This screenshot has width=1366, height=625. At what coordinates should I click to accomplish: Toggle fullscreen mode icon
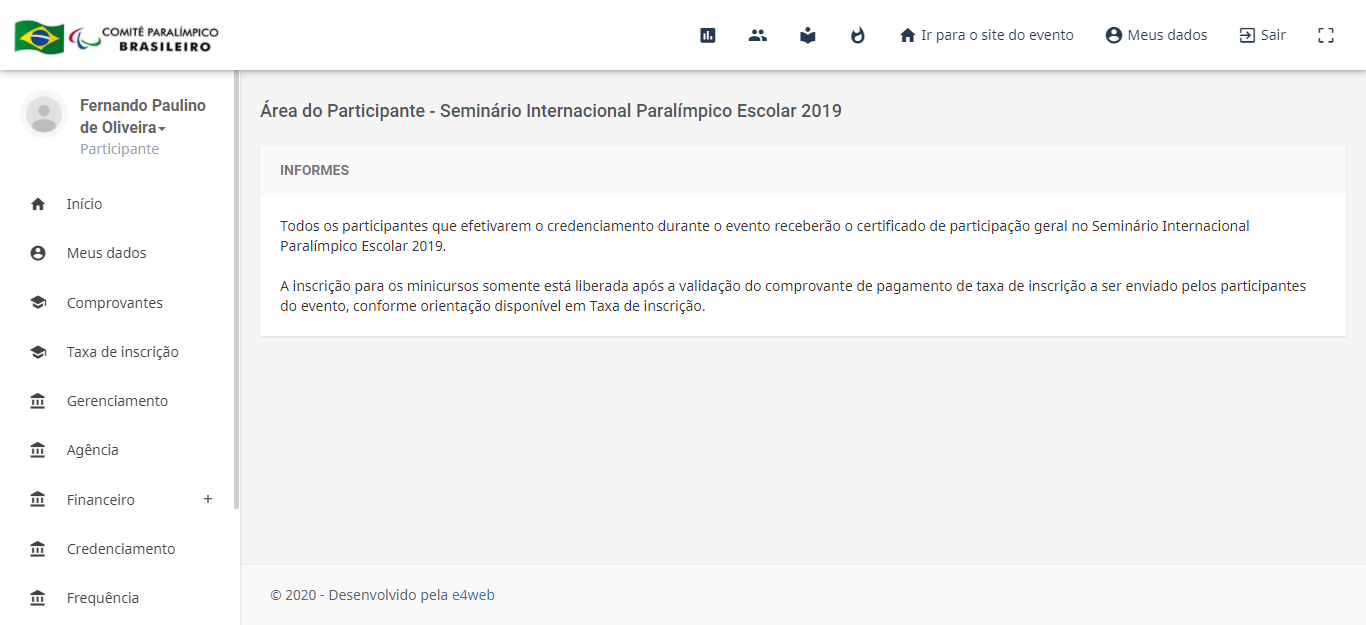[x=1326, y=35]
